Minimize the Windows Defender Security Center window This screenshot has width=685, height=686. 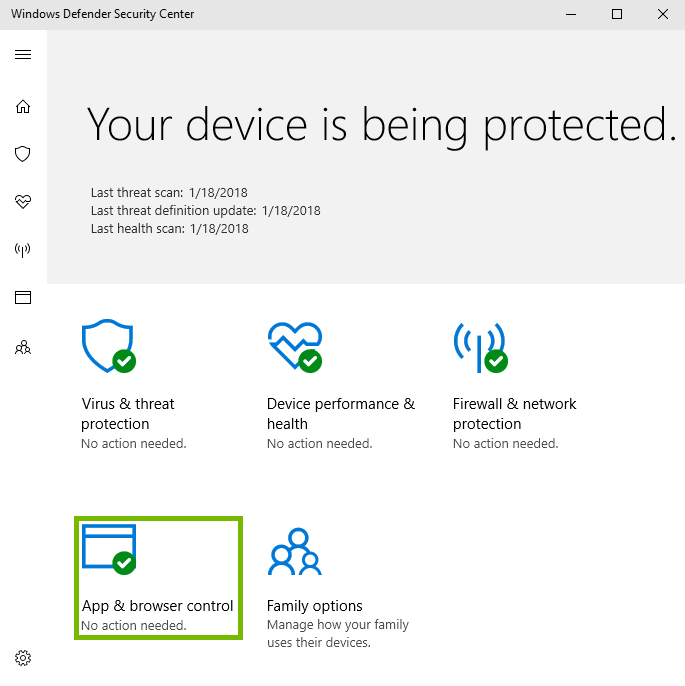point(571,14)
